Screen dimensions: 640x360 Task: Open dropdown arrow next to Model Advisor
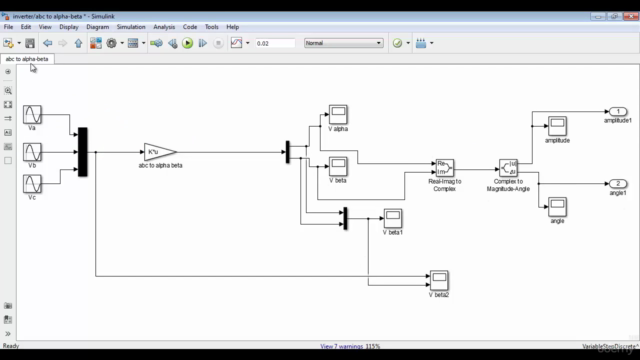pyautogui.click(x=408, y=43)
